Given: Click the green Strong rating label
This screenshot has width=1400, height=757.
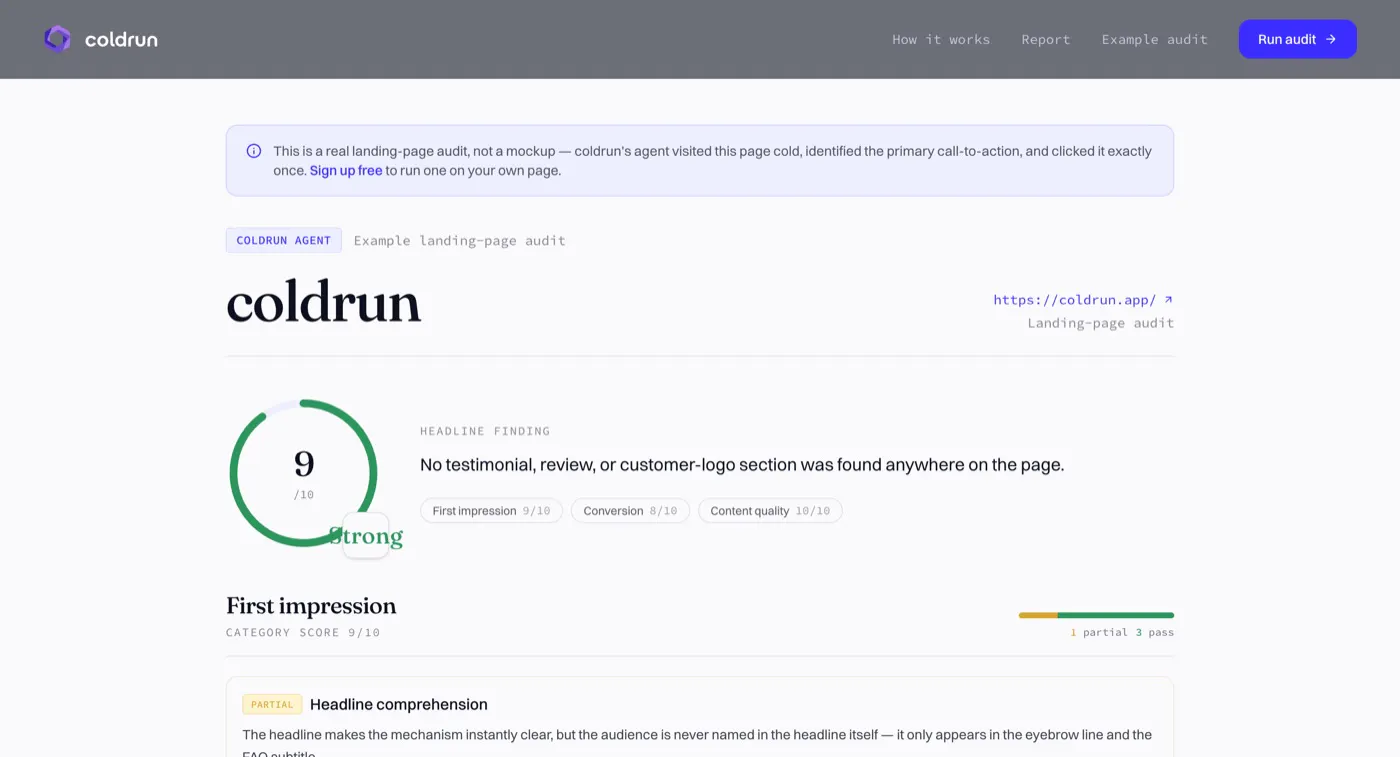Looking at the screenshot, I should 366,536.
